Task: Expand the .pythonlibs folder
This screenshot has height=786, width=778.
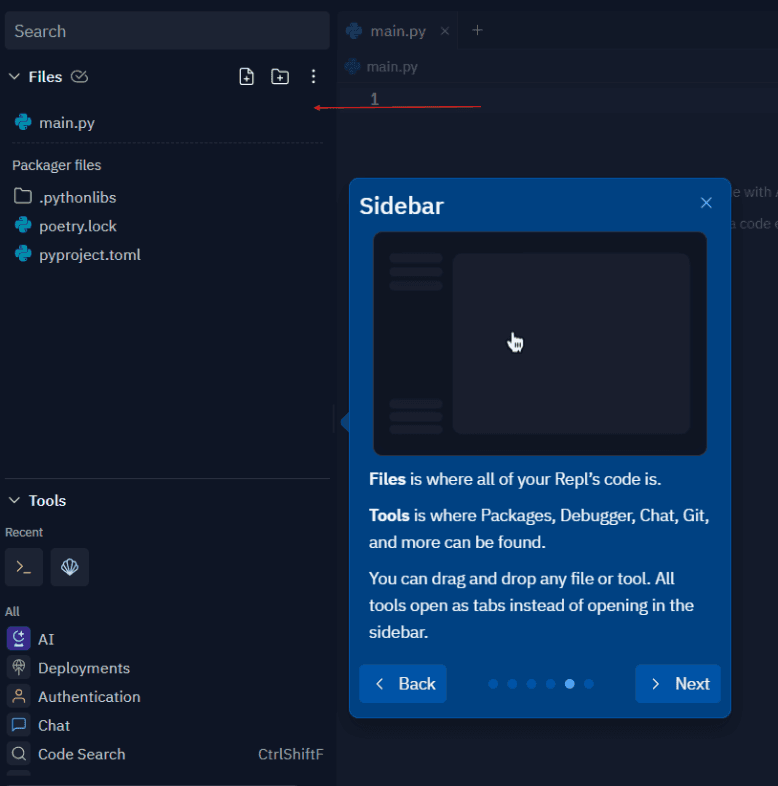Action: 77,197
